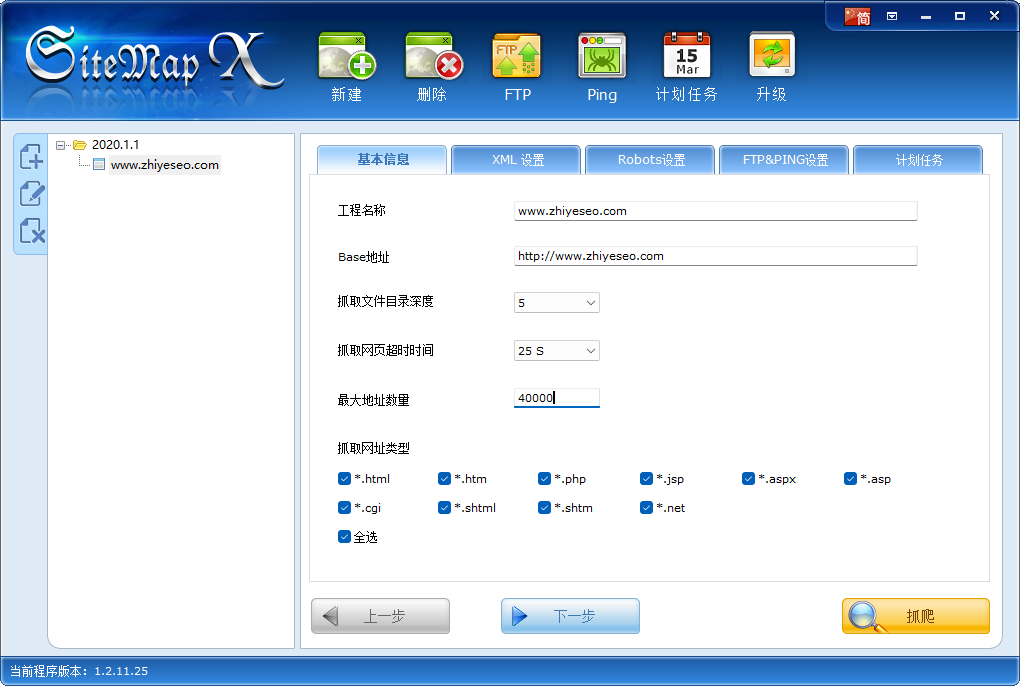Click the 抓取网址类型 label
The image size is (1020, 686).
(373, 448)
